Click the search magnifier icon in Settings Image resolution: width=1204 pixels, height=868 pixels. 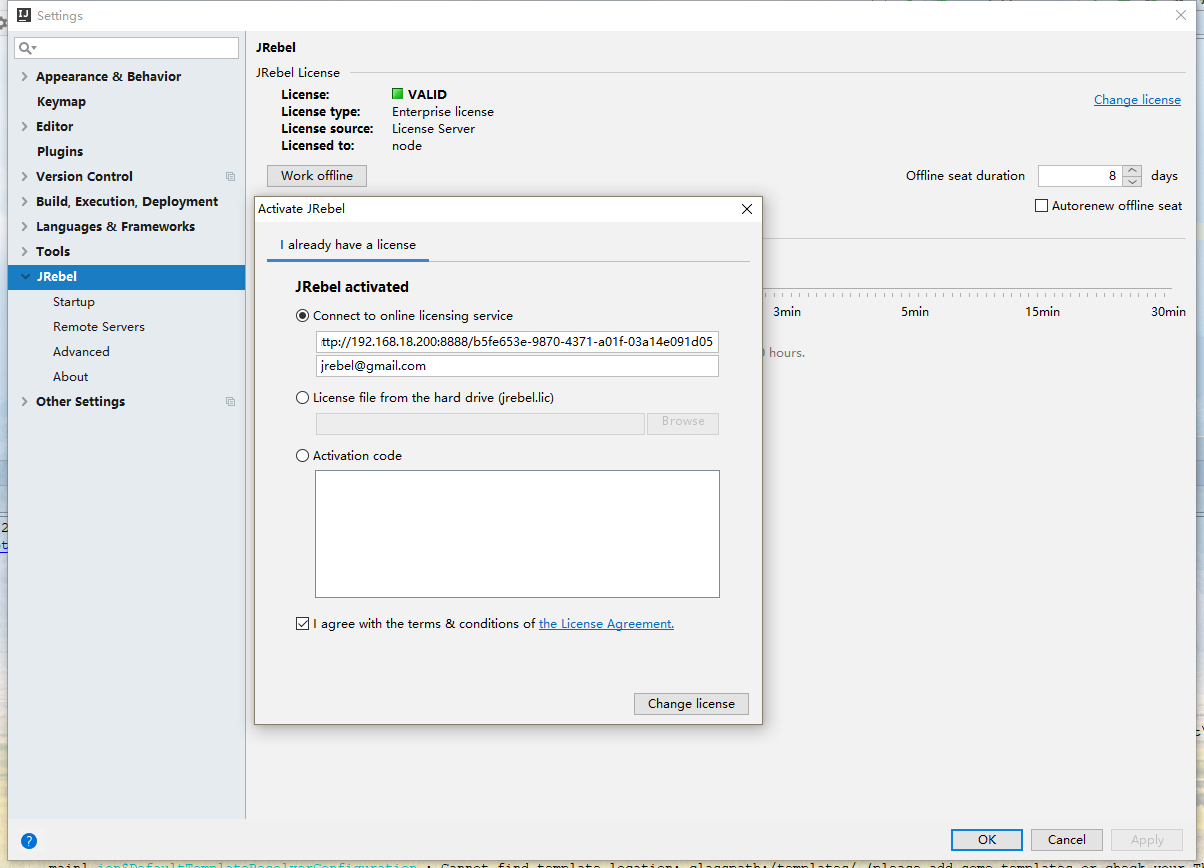pyautogui.click(x=25, y=47)
